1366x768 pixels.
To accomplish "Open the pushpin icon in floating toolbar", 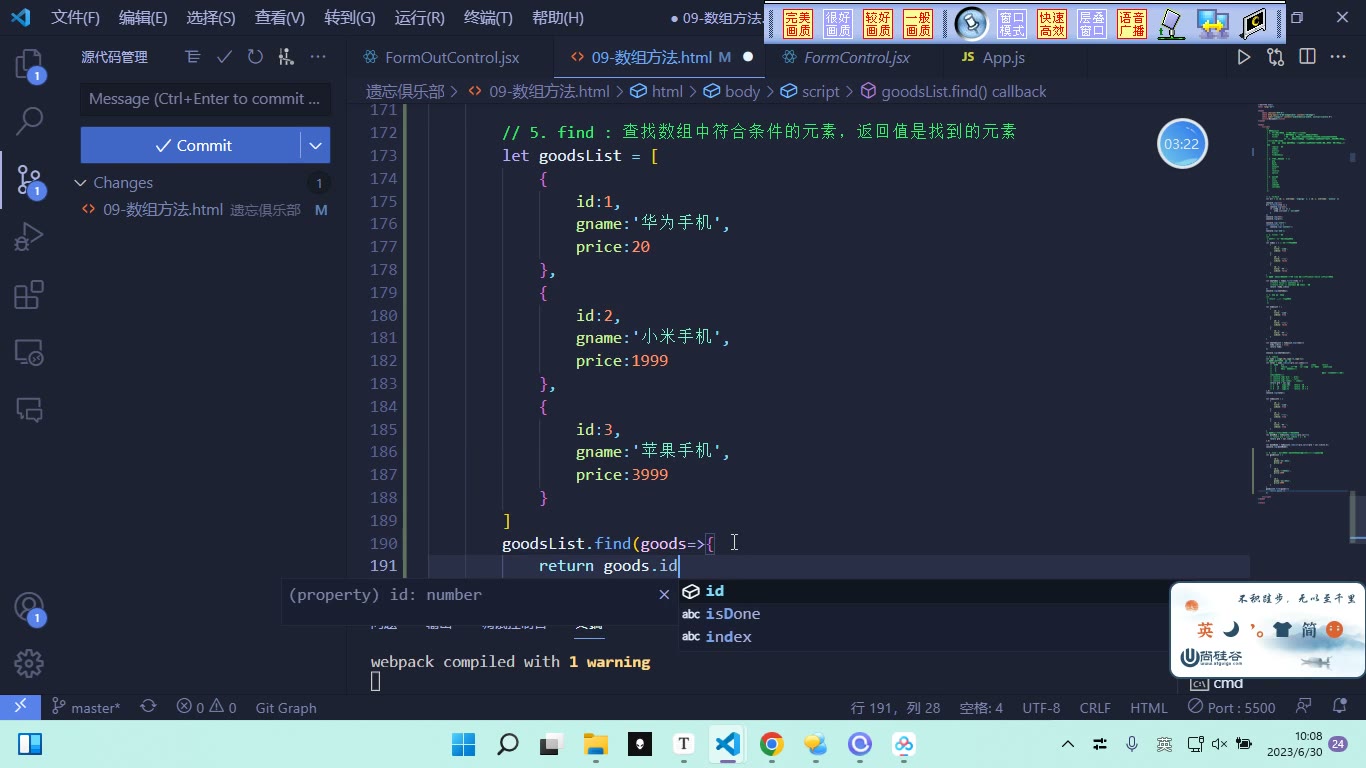I will (x=971, y=23).
